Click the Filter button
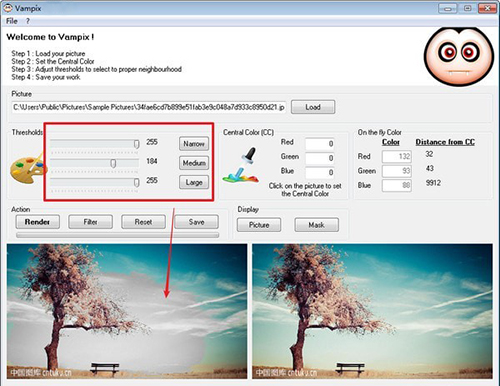The height and width of the screenshot is (386, 500). click(x=90, y=222)
